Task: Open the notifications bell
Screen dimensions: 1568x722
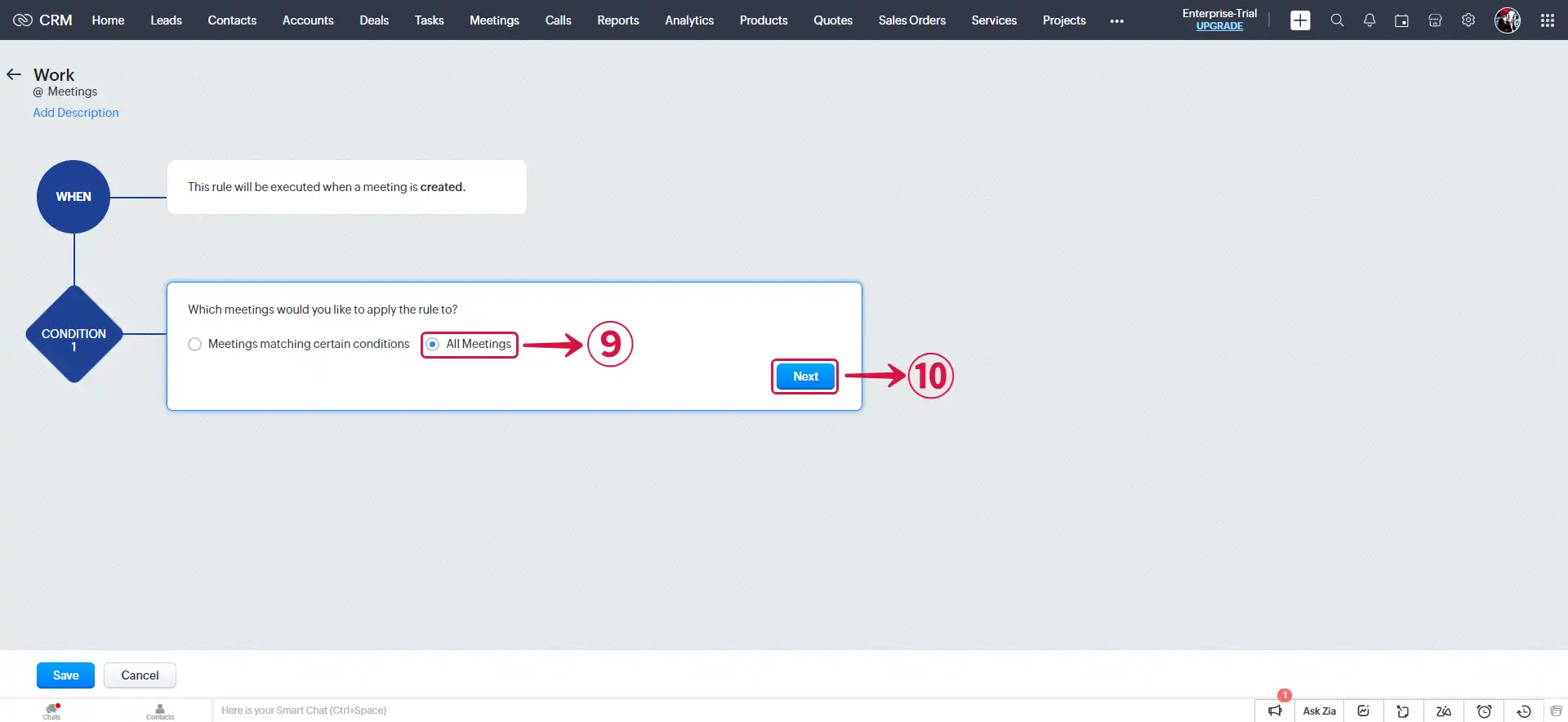Action: click(x=1370, y=20)
